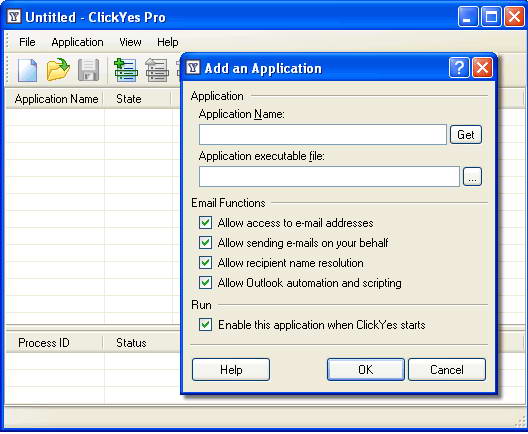Click the Application executable file input field
Image resolution: width=528 pixels, height=434 pixels.
tap(329, 176)
